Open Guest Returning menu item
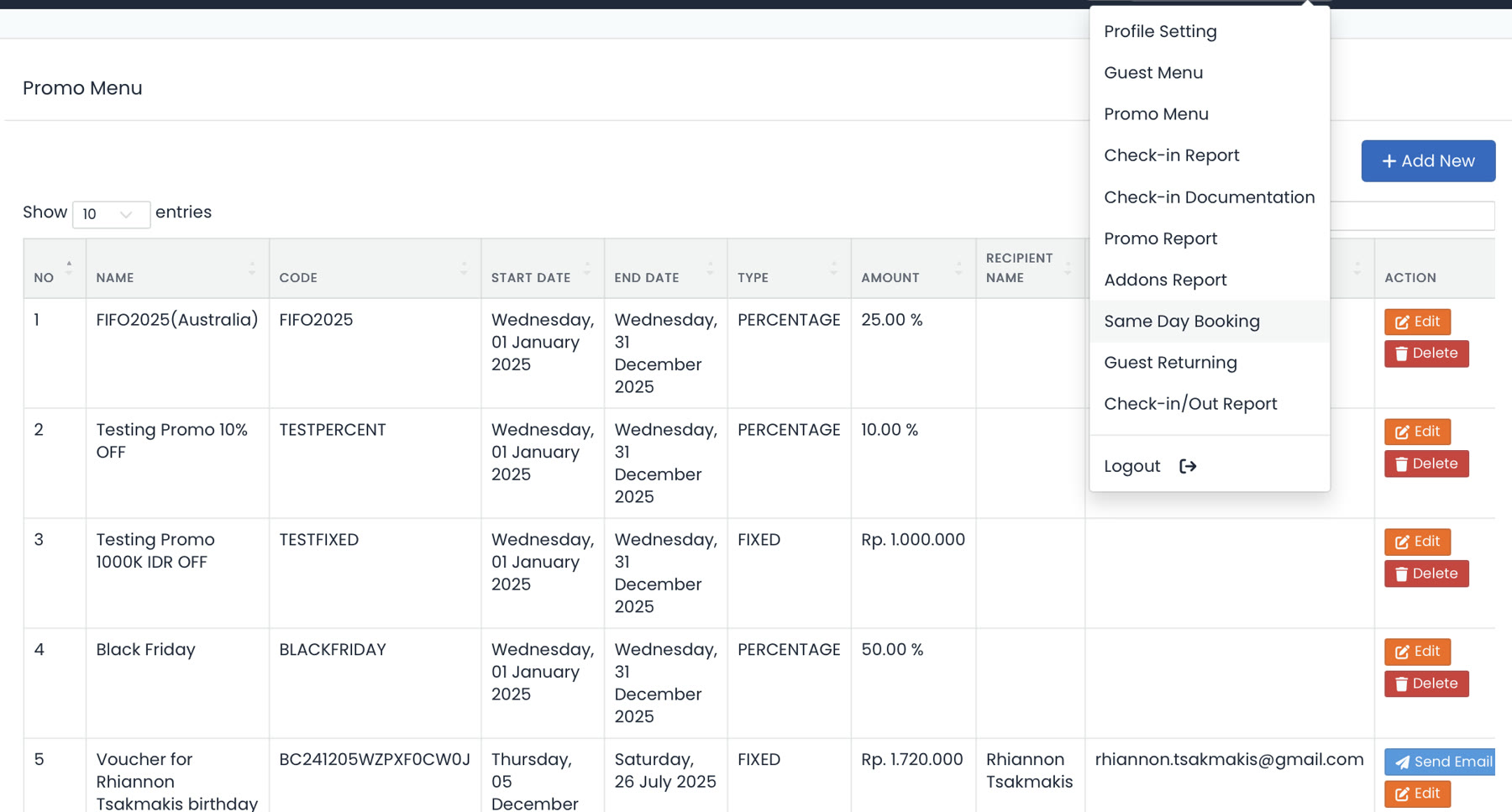The image size is (1512, 812). click(1210, 362)
